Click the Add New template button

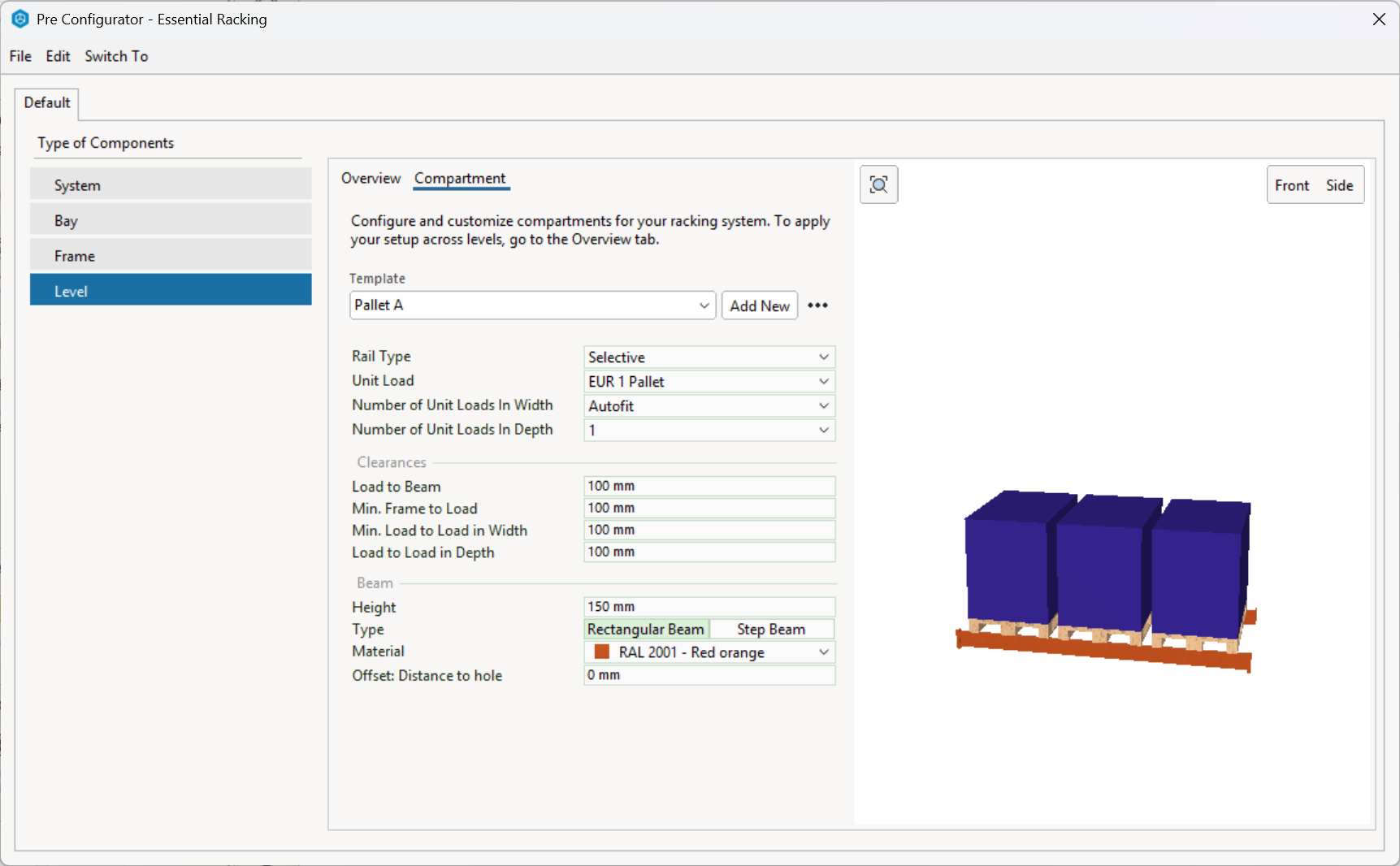pyautogui.click(x=759, y=305)
